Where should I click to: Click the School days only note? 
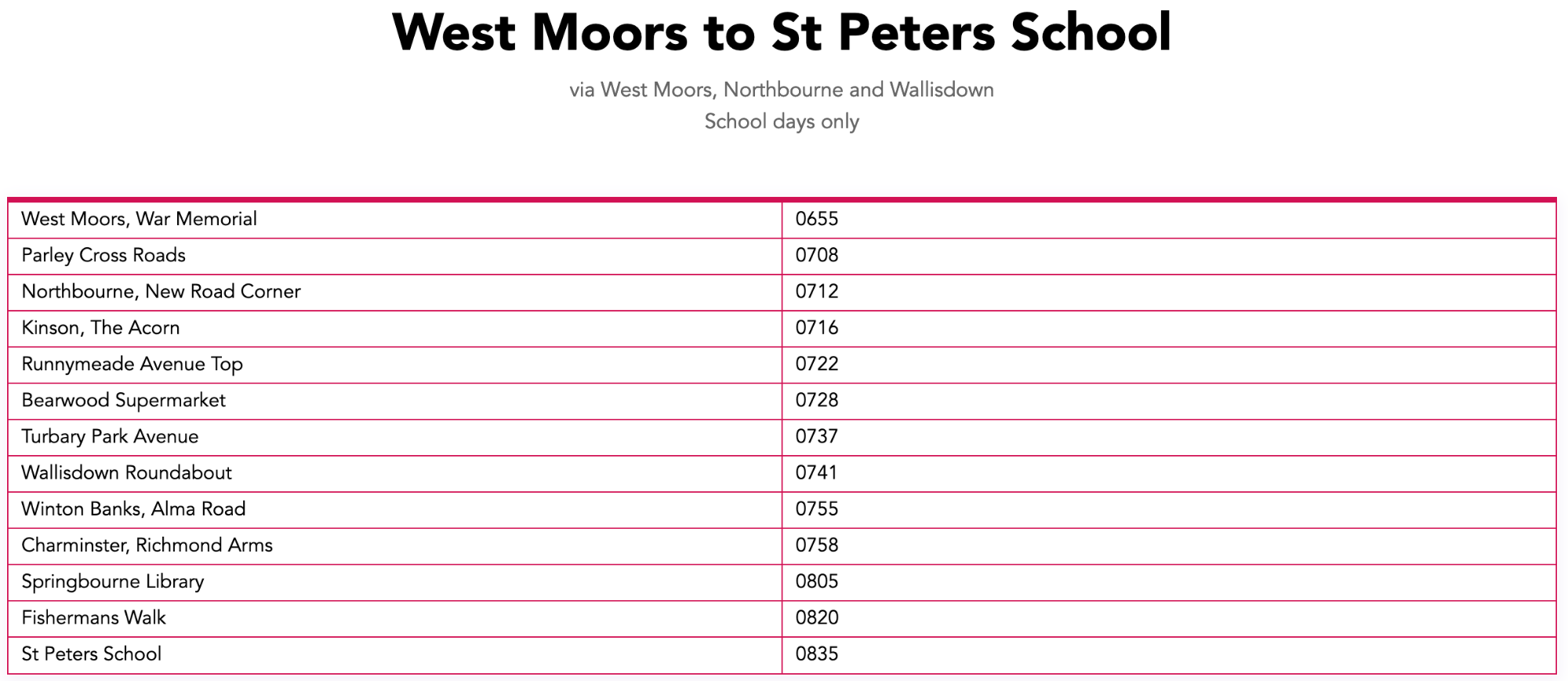[782, 122]
